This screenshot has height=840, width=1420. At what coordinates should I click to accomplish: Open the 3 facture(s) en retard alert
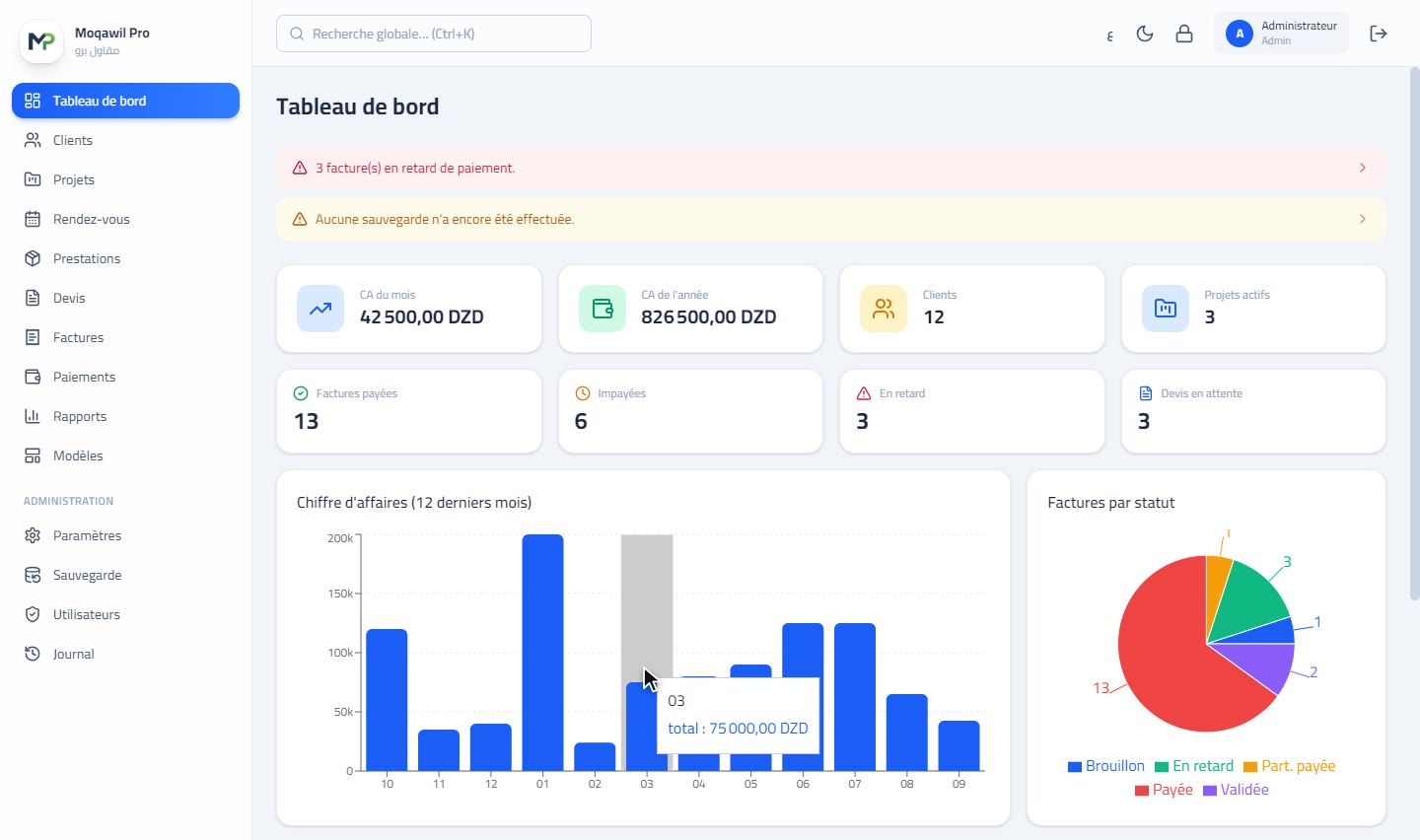pyautogui.click(x=831, y=168)
